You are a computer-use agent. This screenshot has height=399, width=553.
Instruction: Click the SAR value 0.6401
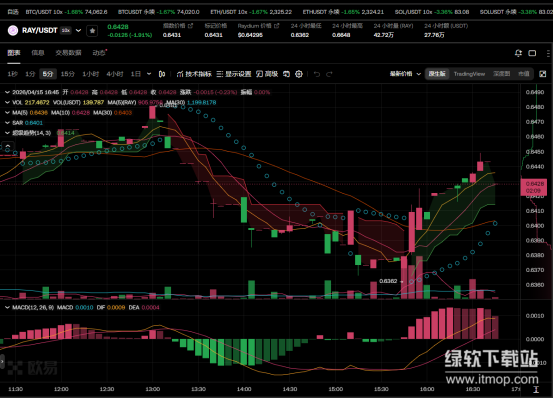click(34, 123)
